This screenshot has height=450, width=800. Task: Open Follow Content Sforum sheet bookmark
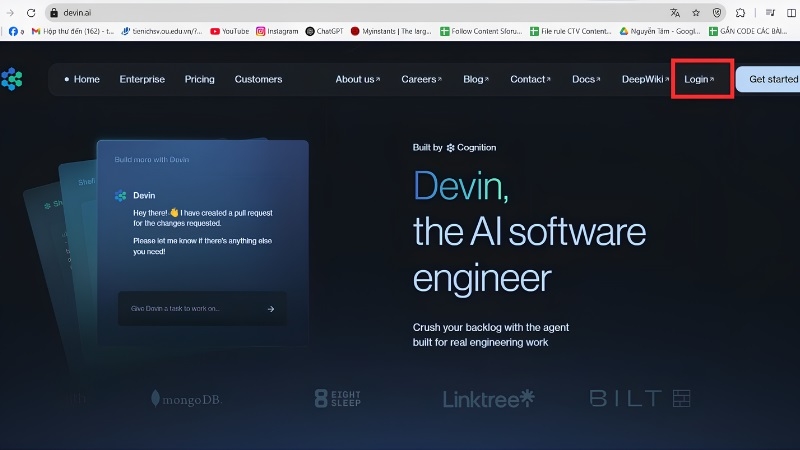[481, 31]
